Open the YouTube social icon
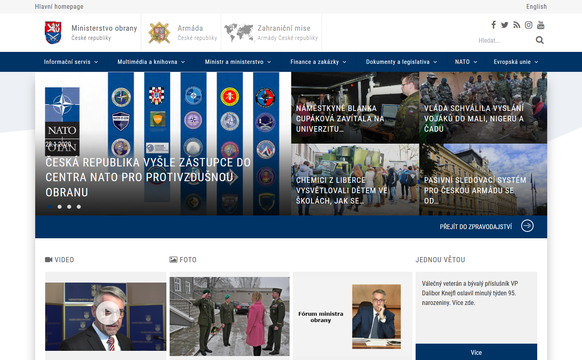The height and width of the screenshot is (360, 582). pos(541,25)
